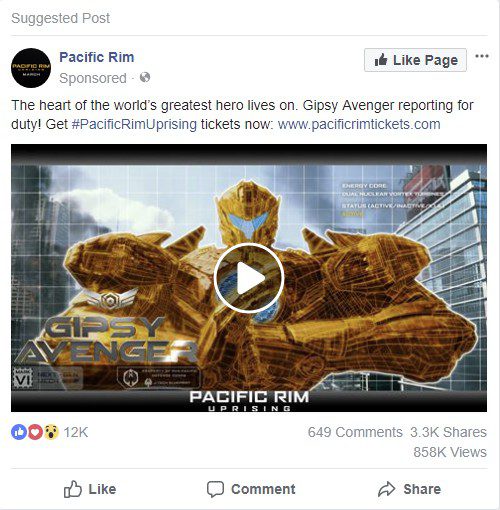Visit www.pacificrimtickets.com link

pyautogui.click(x=359, y=124)
